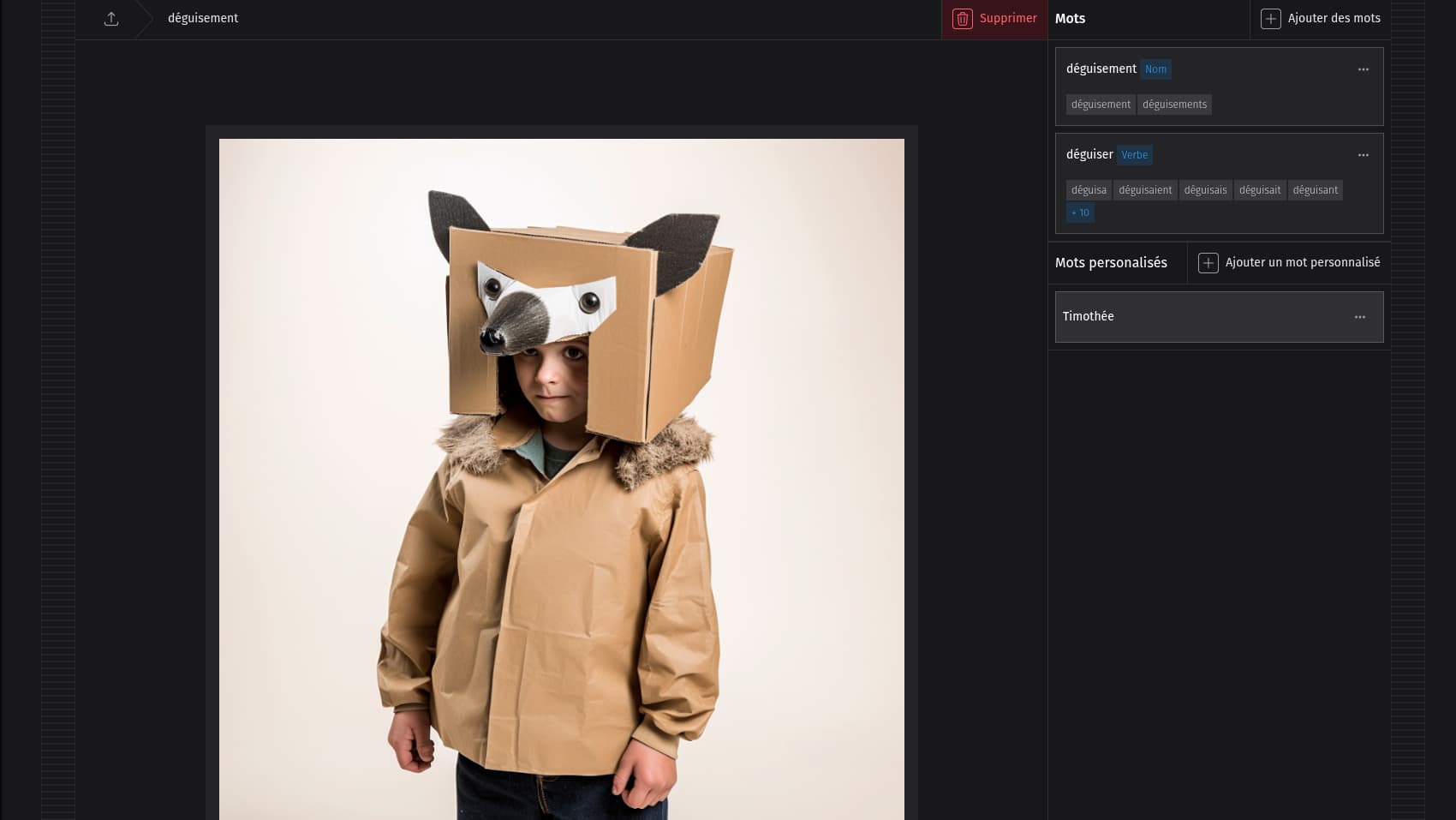Select the déguisements plural form chip
This screenshot has height=820, width=1456.
[1174, 105]
